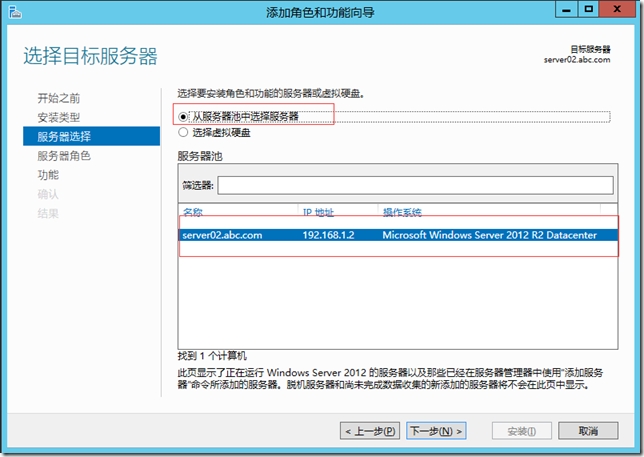Click the 上一步(P) back button
The image size is (644, 457).
pyautogui.click(x=370, y=431)
